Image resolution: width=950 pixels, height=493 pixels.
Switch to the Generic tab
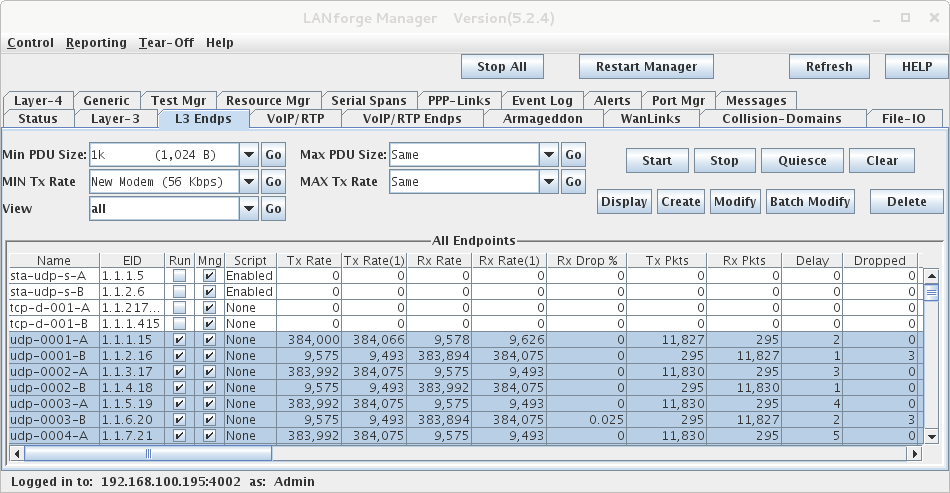tap(107, 101)
